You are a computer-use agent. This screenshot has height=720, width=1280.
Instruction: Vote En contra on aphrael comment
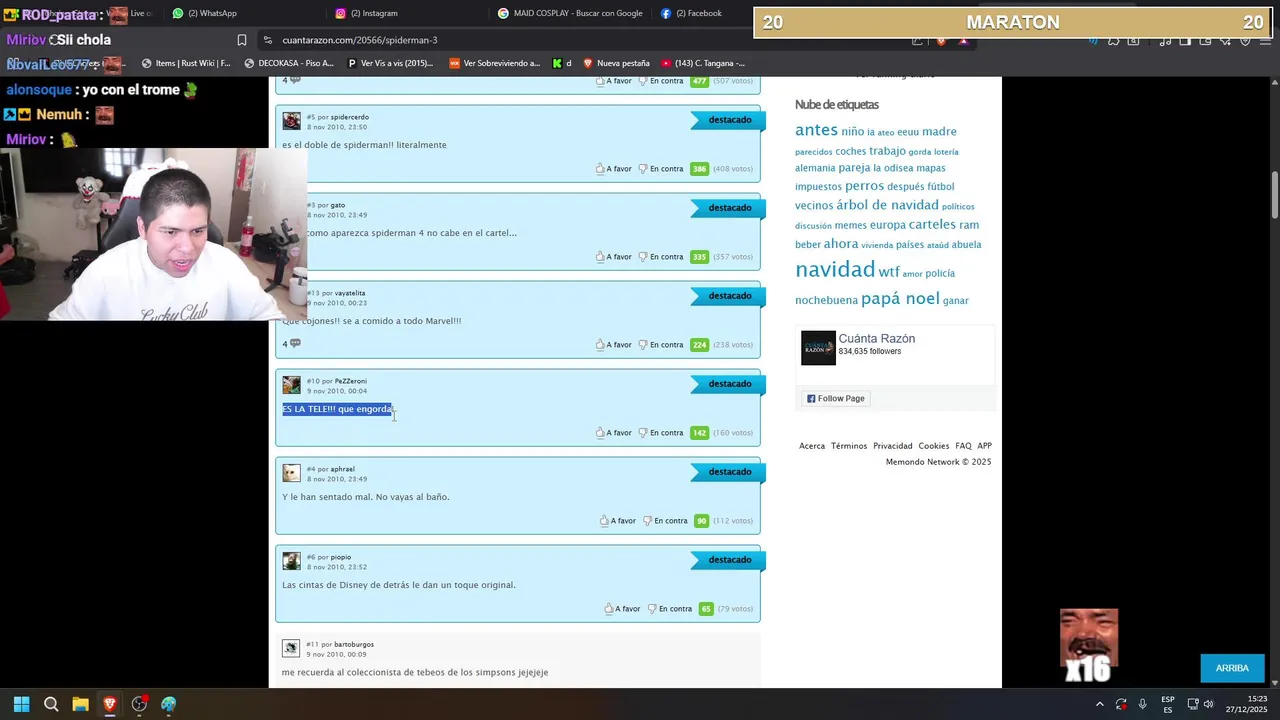tap(665, 521)
